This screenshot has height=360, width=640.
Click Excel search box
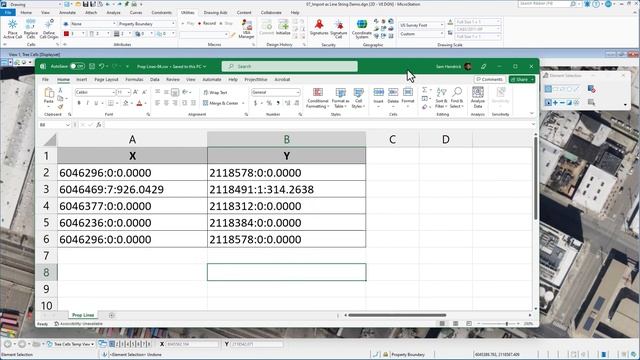(x=290, y=66)
